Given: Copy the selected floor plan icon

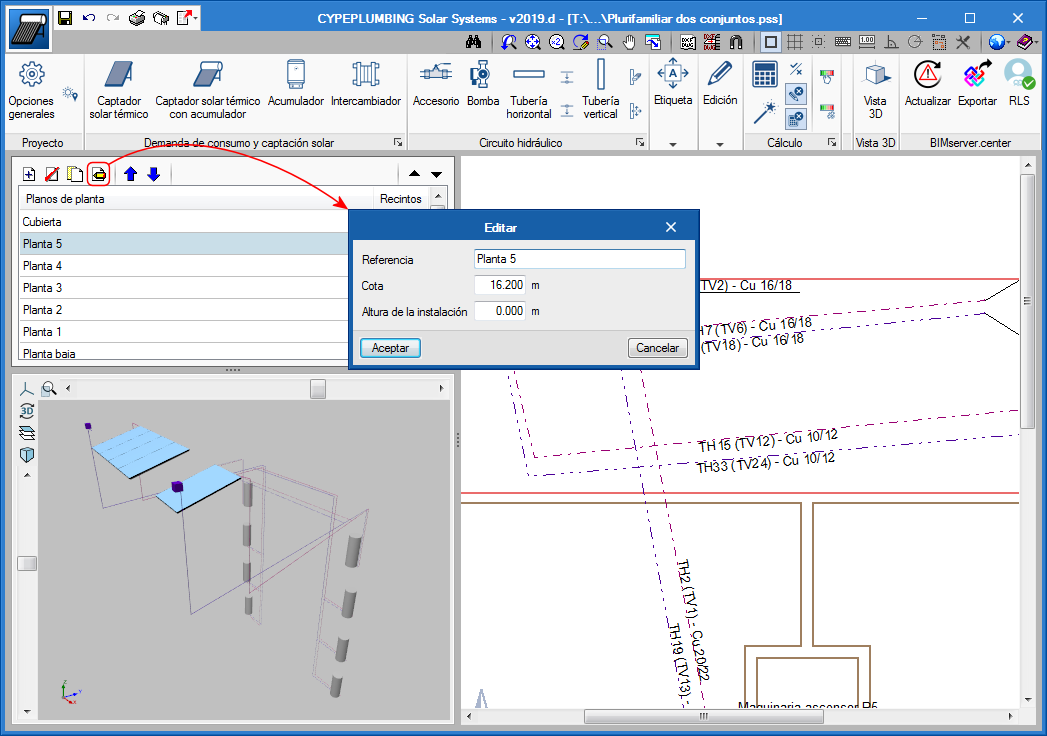Looking at the screenshot, I should click(x=75, y=174).
